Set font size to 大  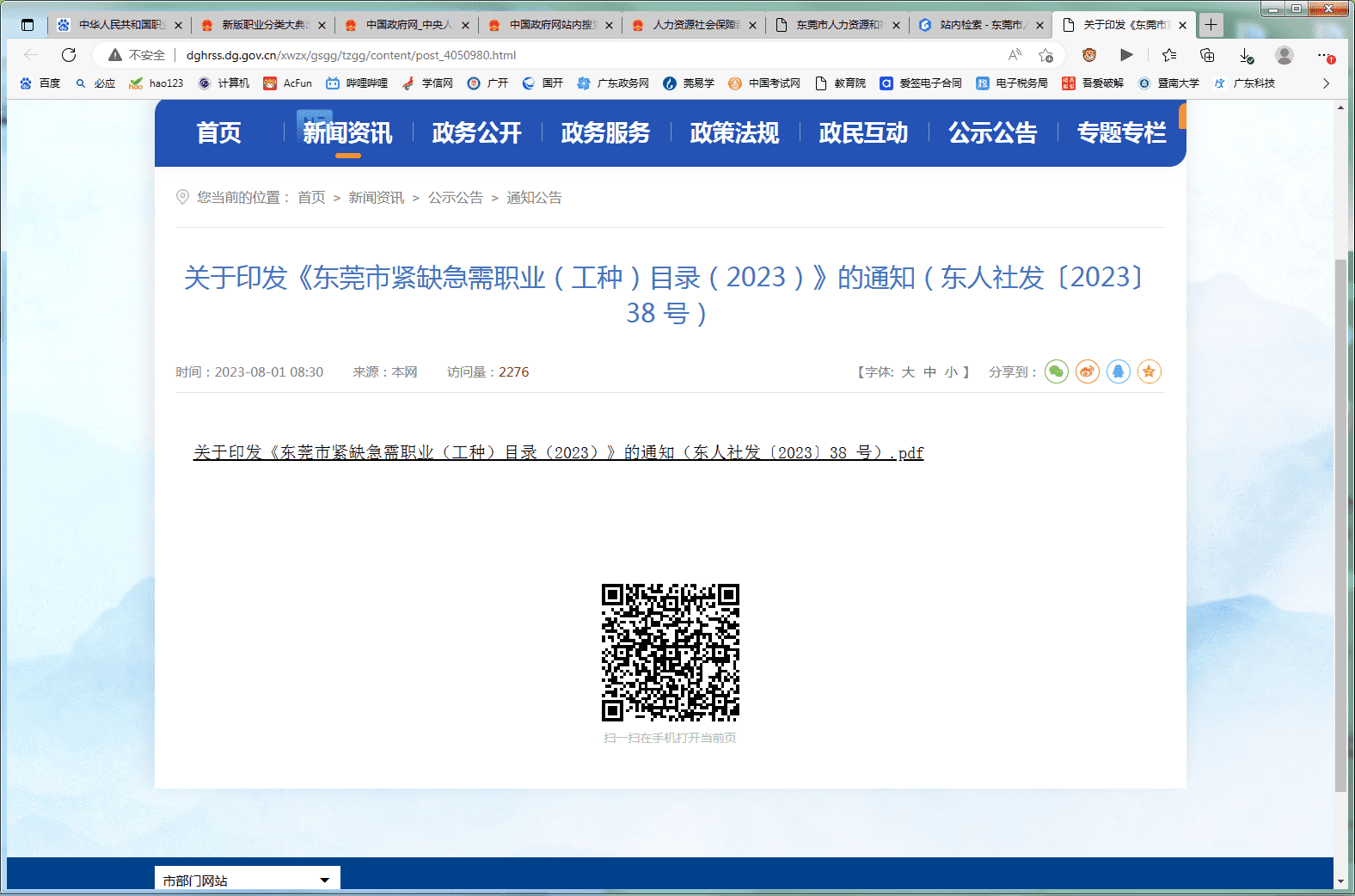coord(908,372)
